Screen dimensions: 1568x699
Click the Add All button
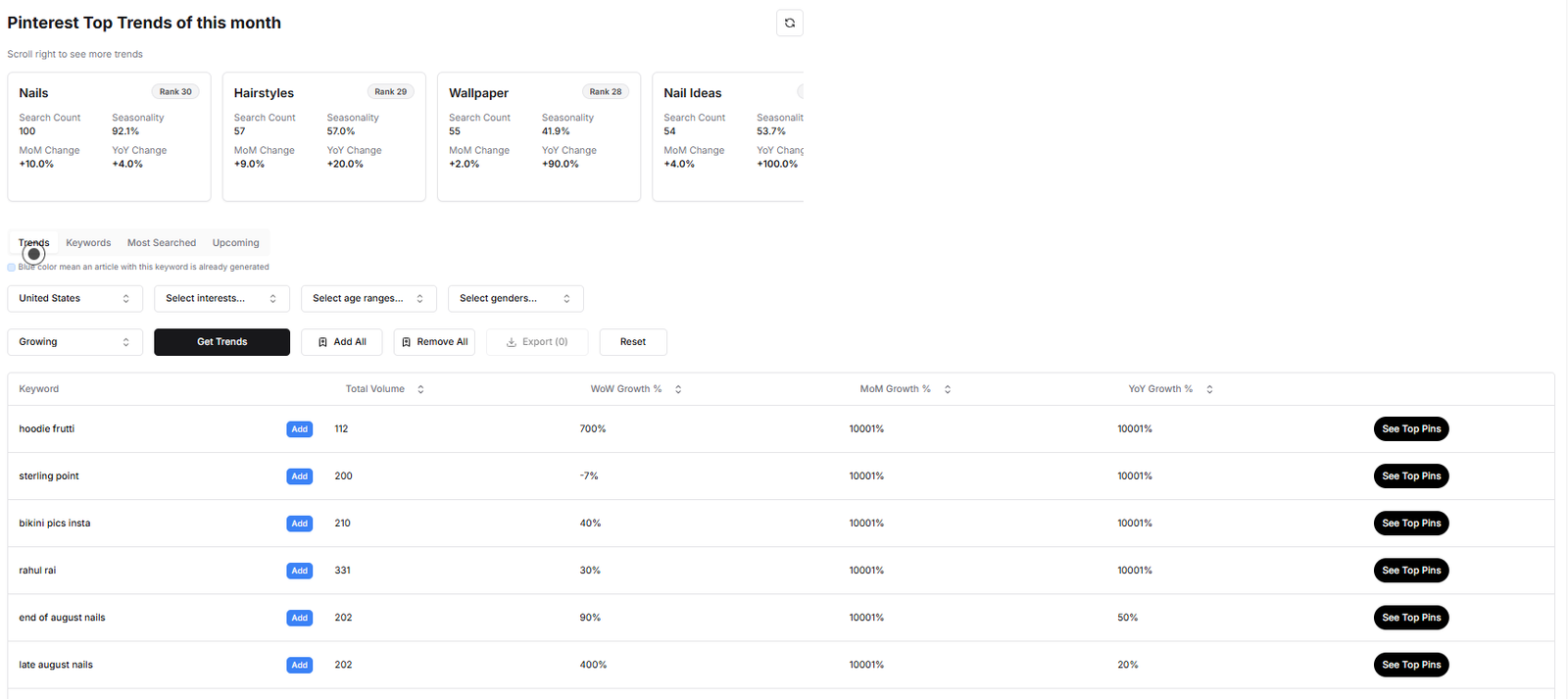tap(341, 342)
